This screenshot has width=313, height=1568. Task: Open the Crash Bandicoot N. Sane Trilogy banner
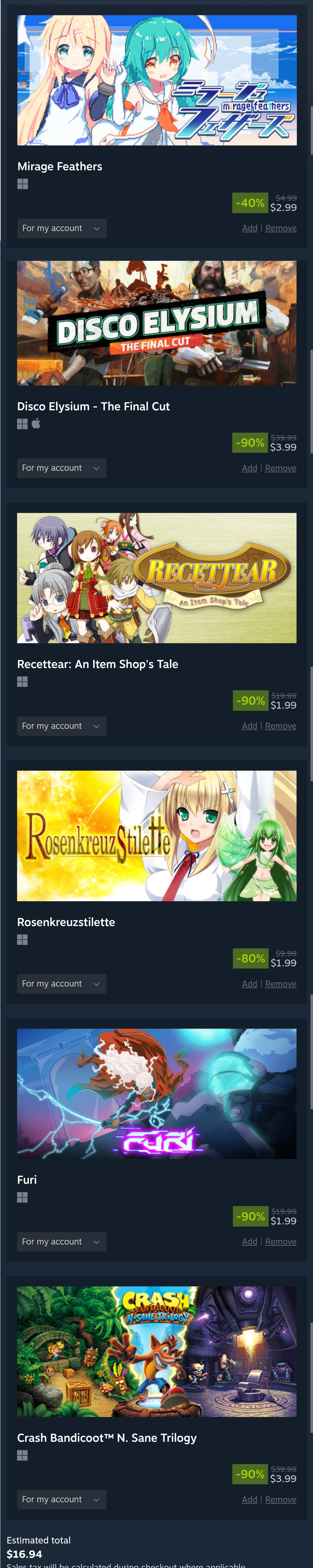pos(156,1351)
